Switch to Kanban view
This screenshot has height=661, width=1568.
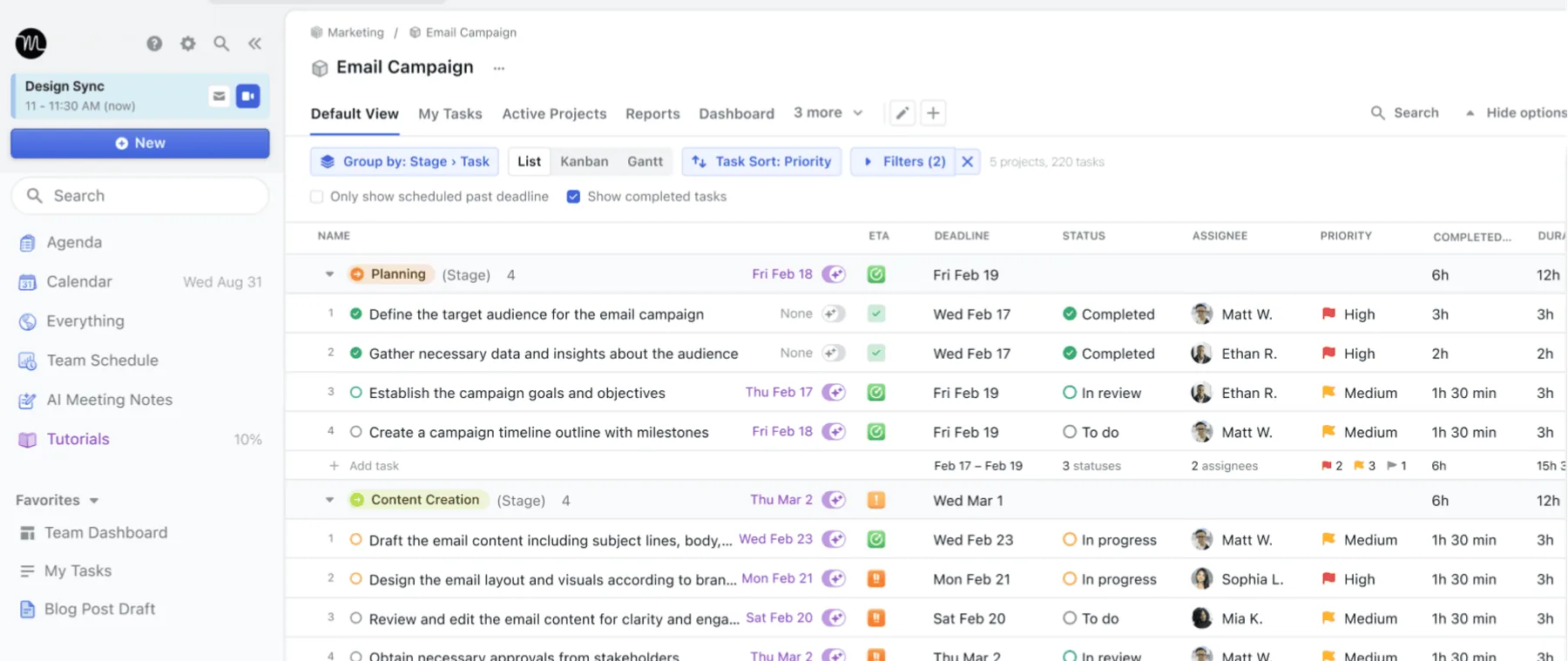(585, 162)
